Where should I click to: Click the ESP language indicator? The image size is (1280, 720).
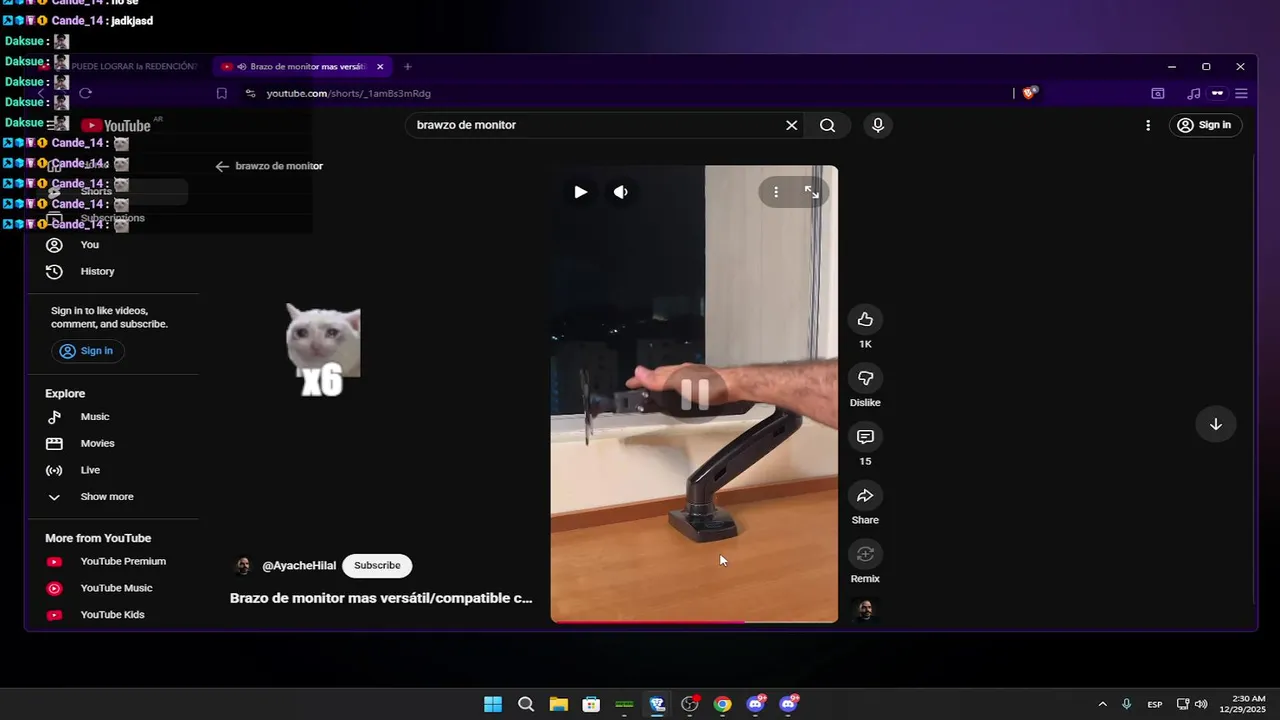click(x=1155, y=704)
